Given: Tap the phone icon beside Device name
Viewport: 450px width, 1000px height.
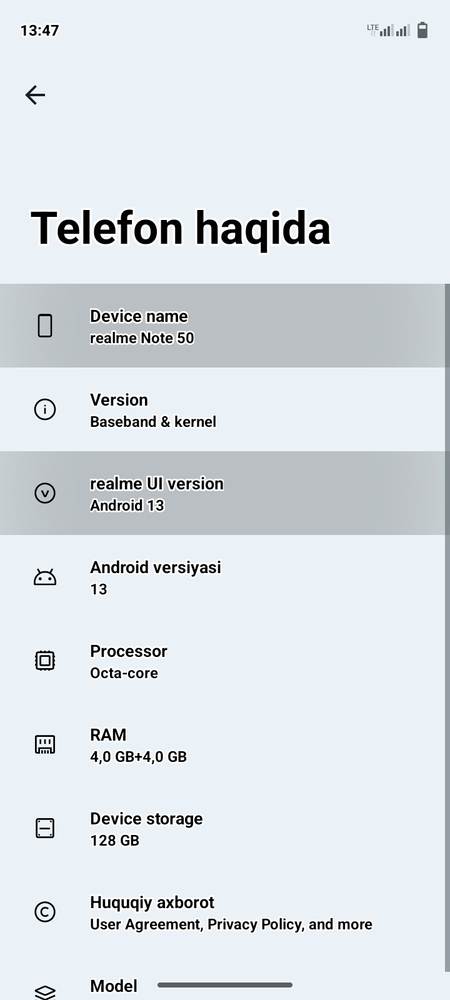Looking at the screenshot, I should click(45, 326).
